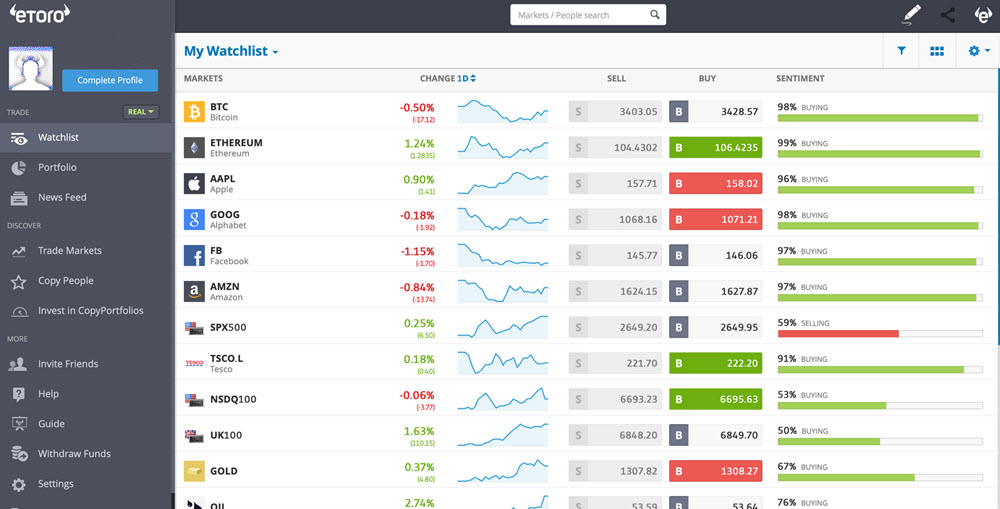Change the 1D period sort dropdown
The width and height of the screenshot is (1000, 509).
tap(466, 78)
